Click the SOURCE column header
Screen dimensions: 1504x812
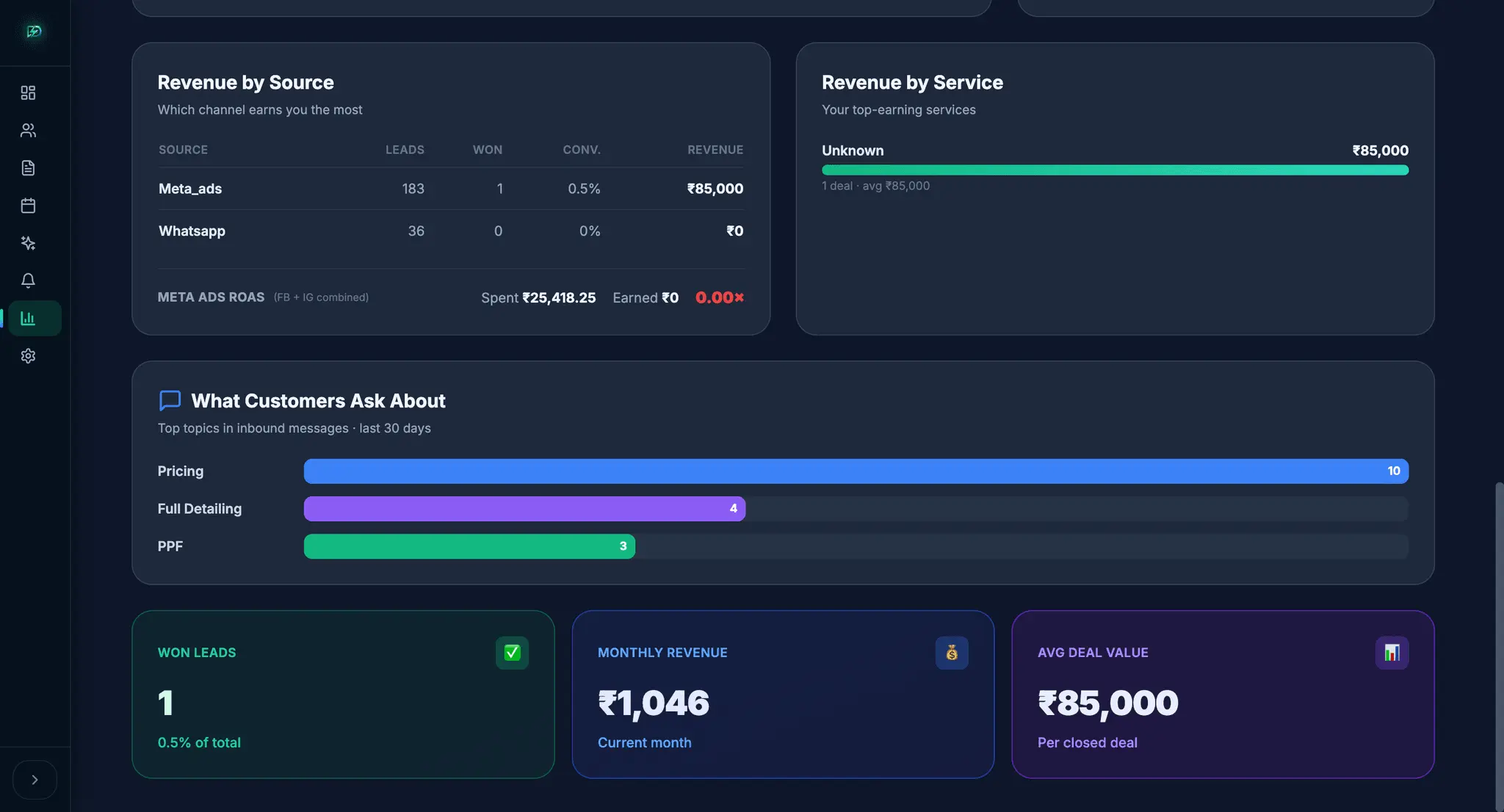coord(183,150)
